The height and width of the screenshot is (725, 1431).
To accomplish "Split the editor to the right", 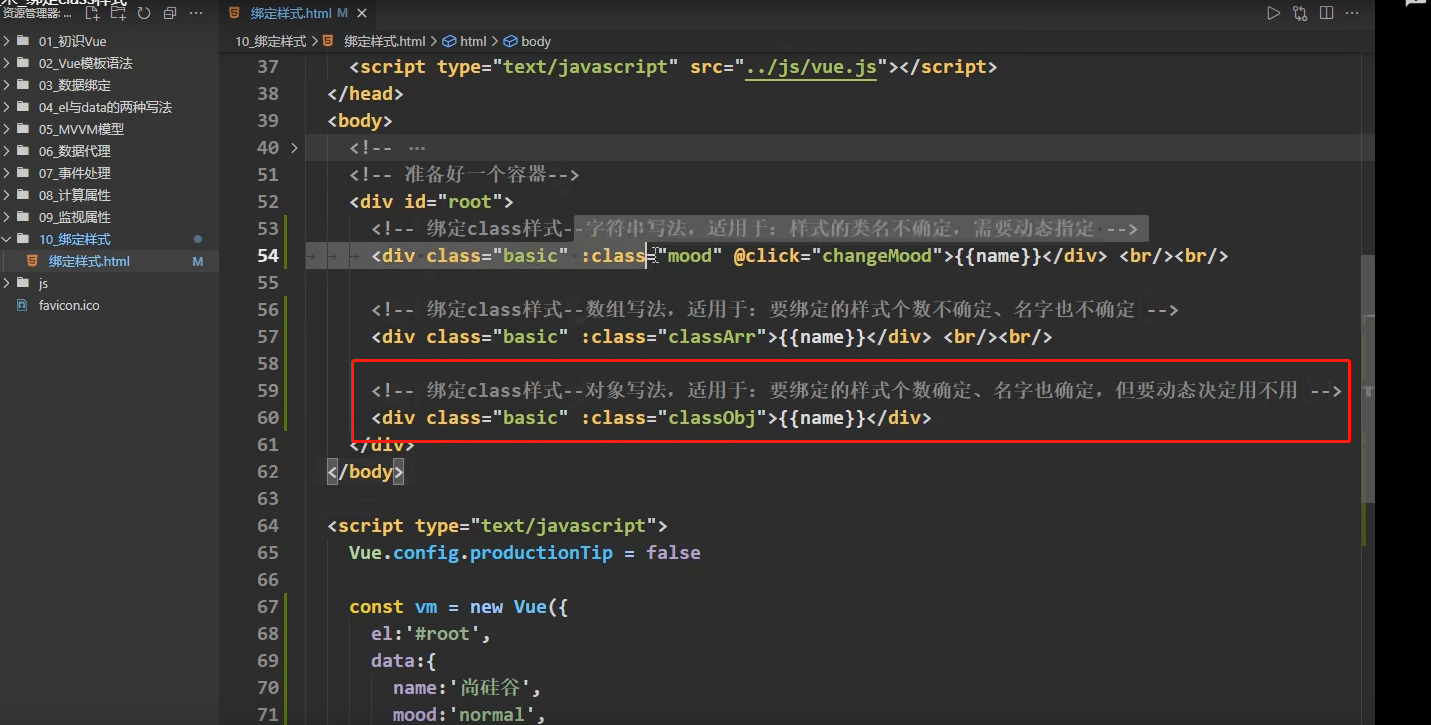I will 1326,14.
